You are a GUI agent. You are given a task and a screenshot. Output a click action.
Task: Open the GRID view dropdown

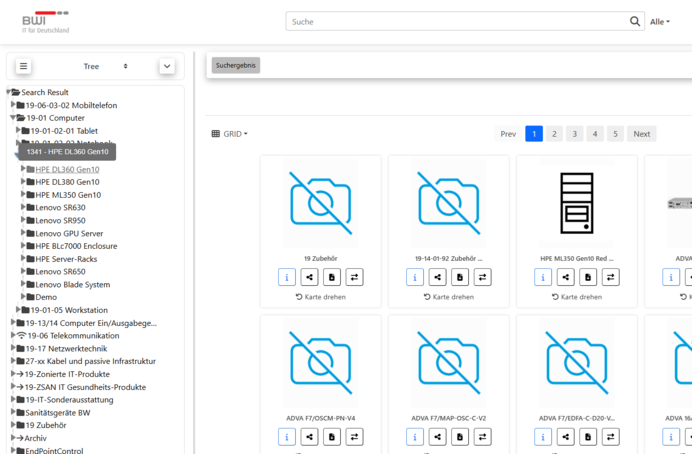point(230,134)
